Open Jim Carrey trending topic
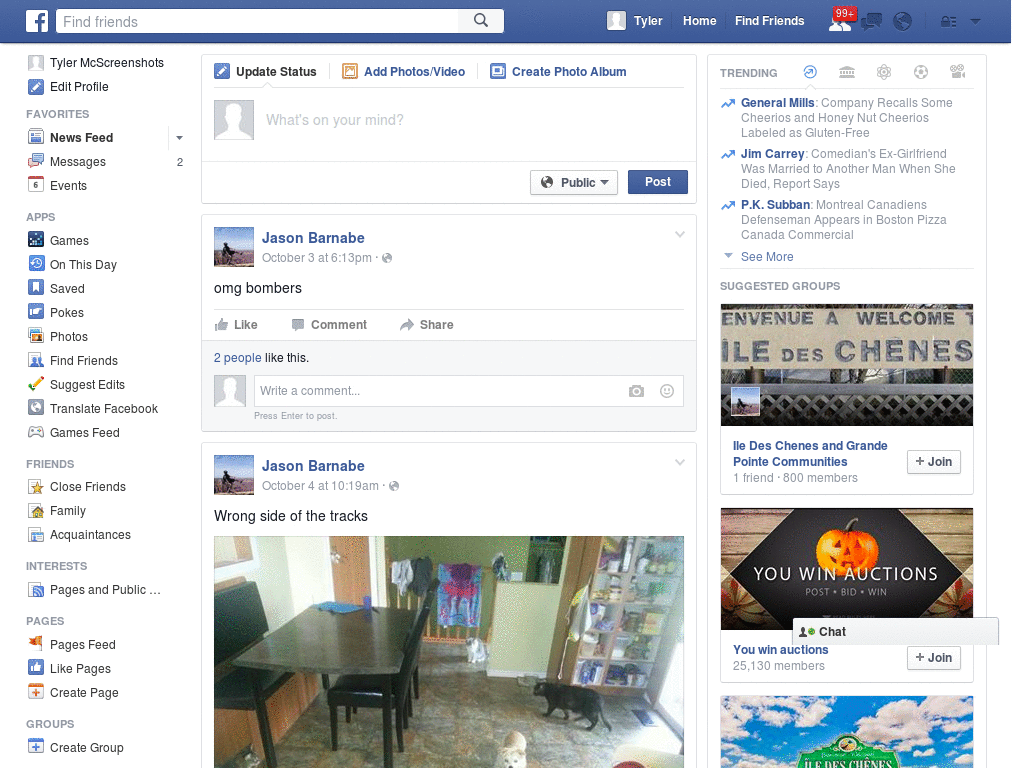This screenshot has height=768, width=1024. click(773, 153)
